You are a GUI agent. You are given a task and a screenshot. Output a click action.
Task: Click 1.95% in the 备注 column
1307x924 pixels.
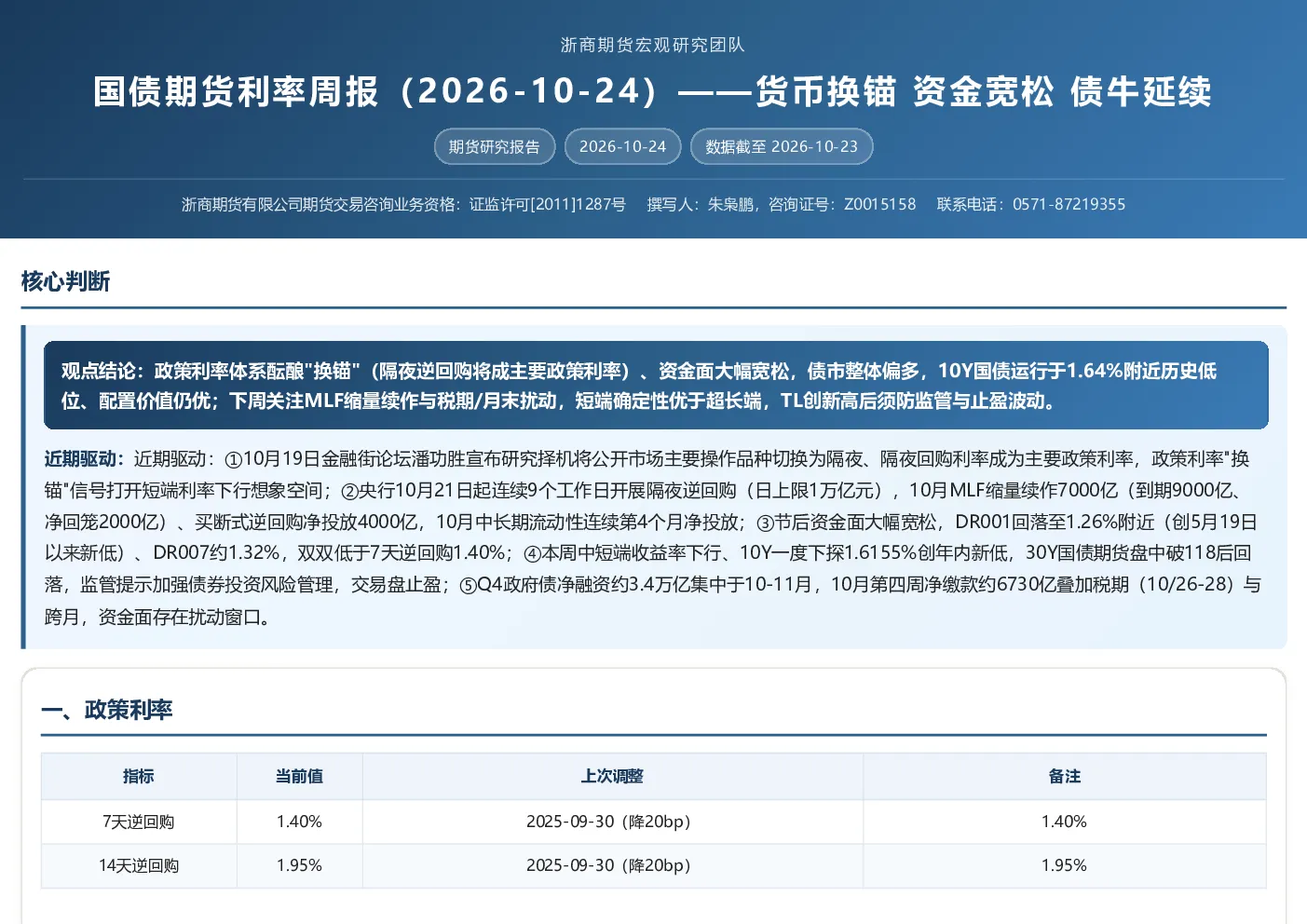(1064, 865)
